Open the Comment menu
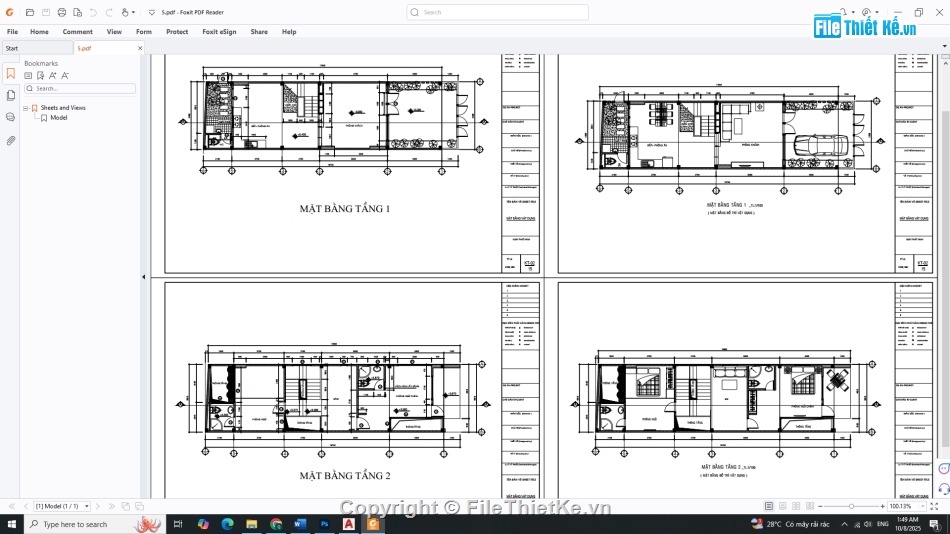This screenshot has width=950, height=534. point(77,32)
